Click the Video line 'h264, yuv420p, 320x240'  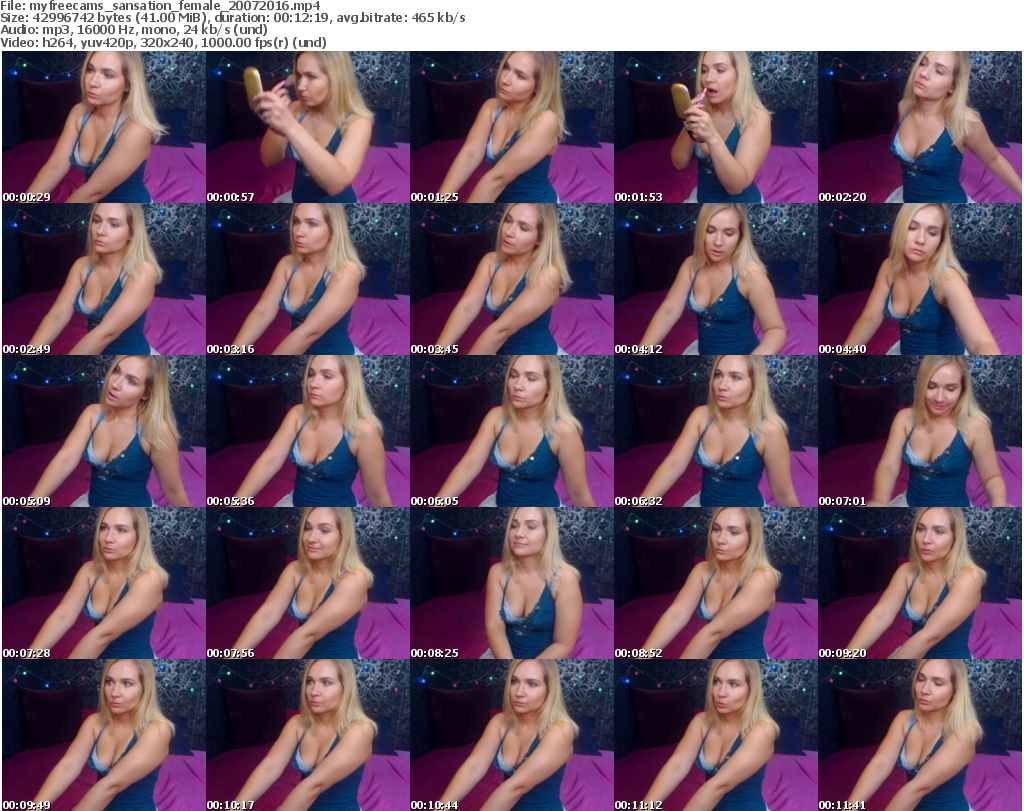coord(119,42)
